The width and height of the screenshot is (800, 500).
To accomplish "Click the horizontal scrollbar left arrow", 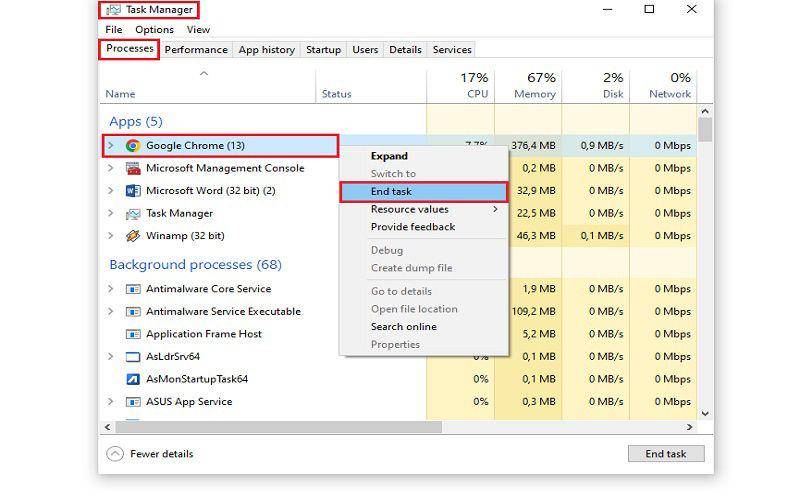I will (108, 427).
